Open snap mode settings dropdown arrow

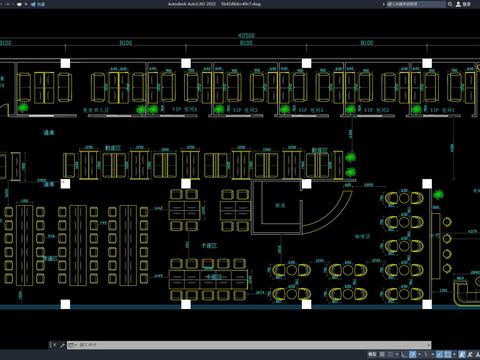coord(397,354)
